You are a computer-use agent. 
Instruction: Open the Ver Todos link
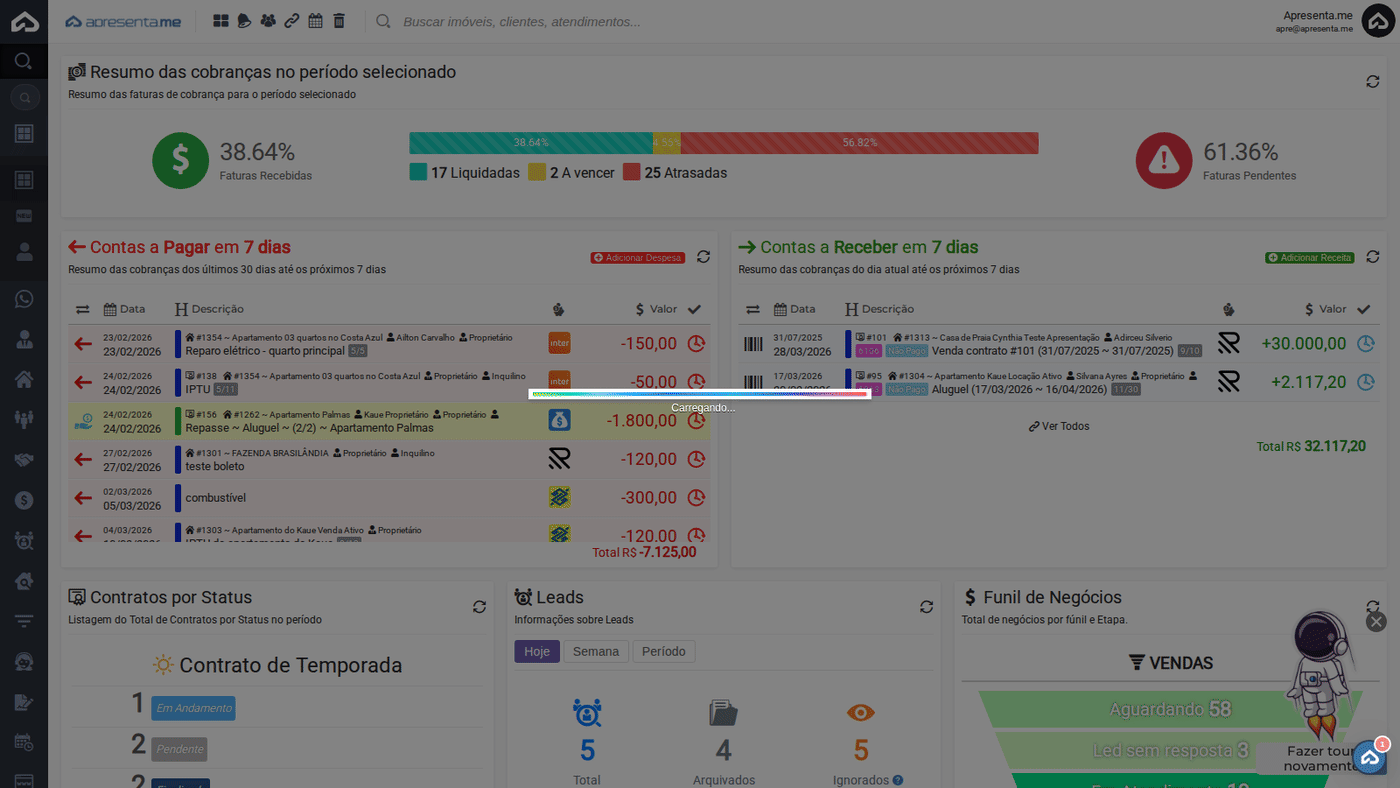point(1059,426)
